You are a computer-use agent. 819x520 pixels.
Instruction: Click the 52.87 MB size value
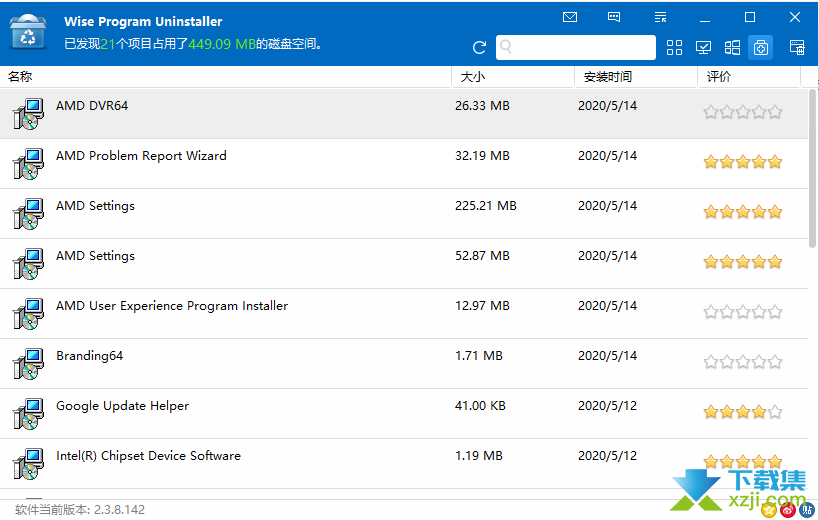[482, 256]
